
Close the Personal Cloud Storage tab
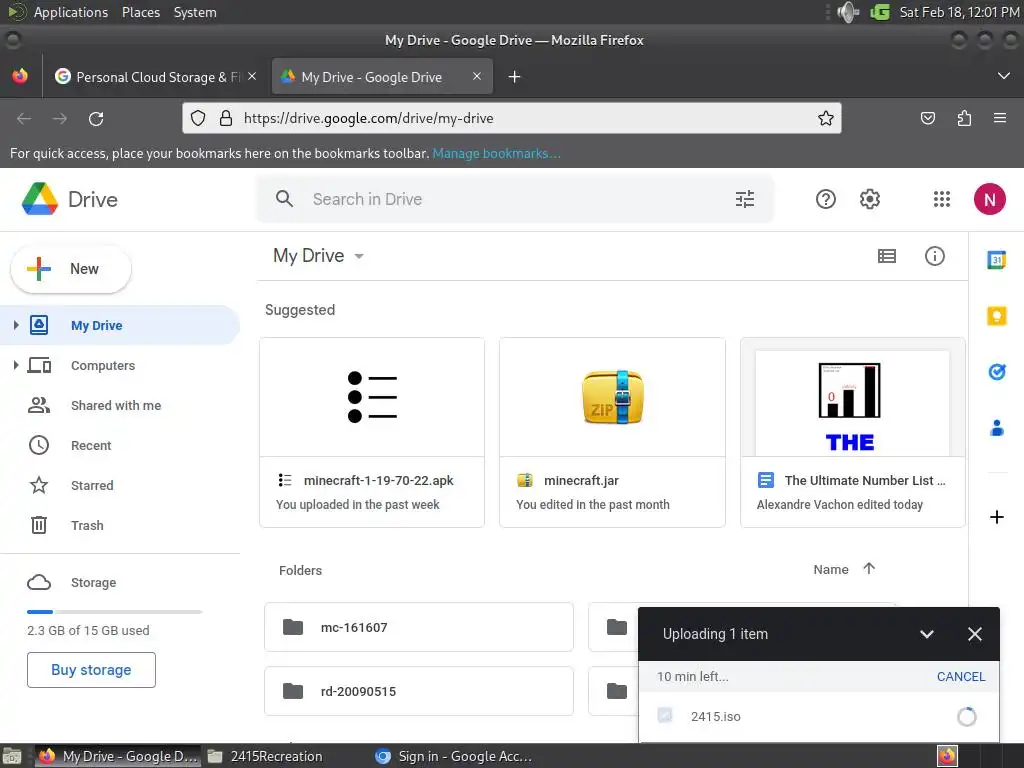(x=252, y=76)
